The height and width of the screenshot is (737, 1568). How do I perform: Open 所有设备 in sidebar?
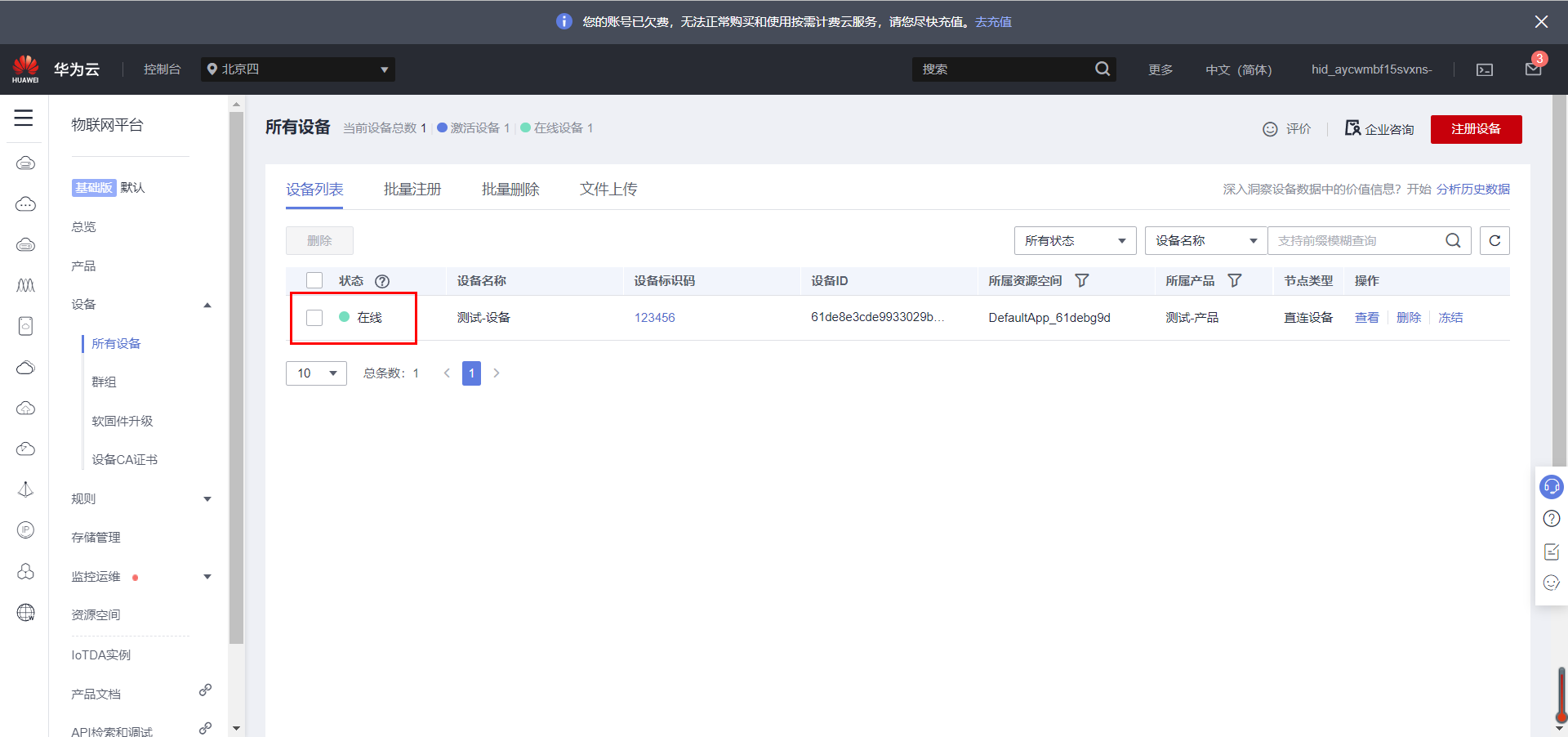tap(116, 343)
